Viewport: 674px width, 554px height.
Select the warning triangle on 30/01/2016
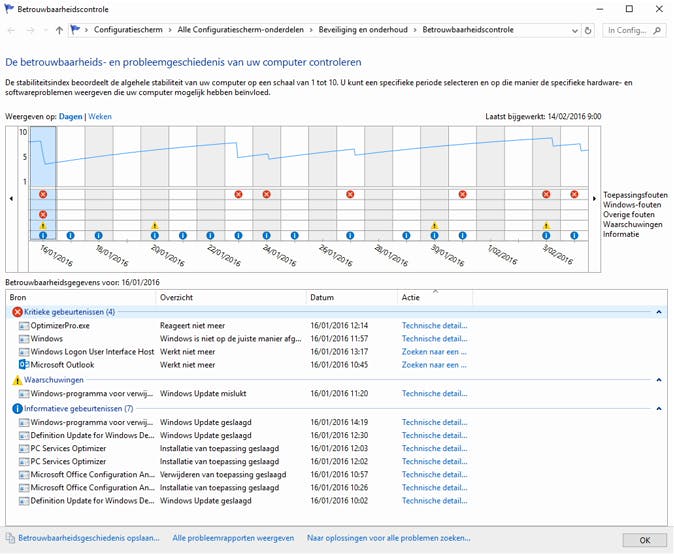tap(435, 225)
